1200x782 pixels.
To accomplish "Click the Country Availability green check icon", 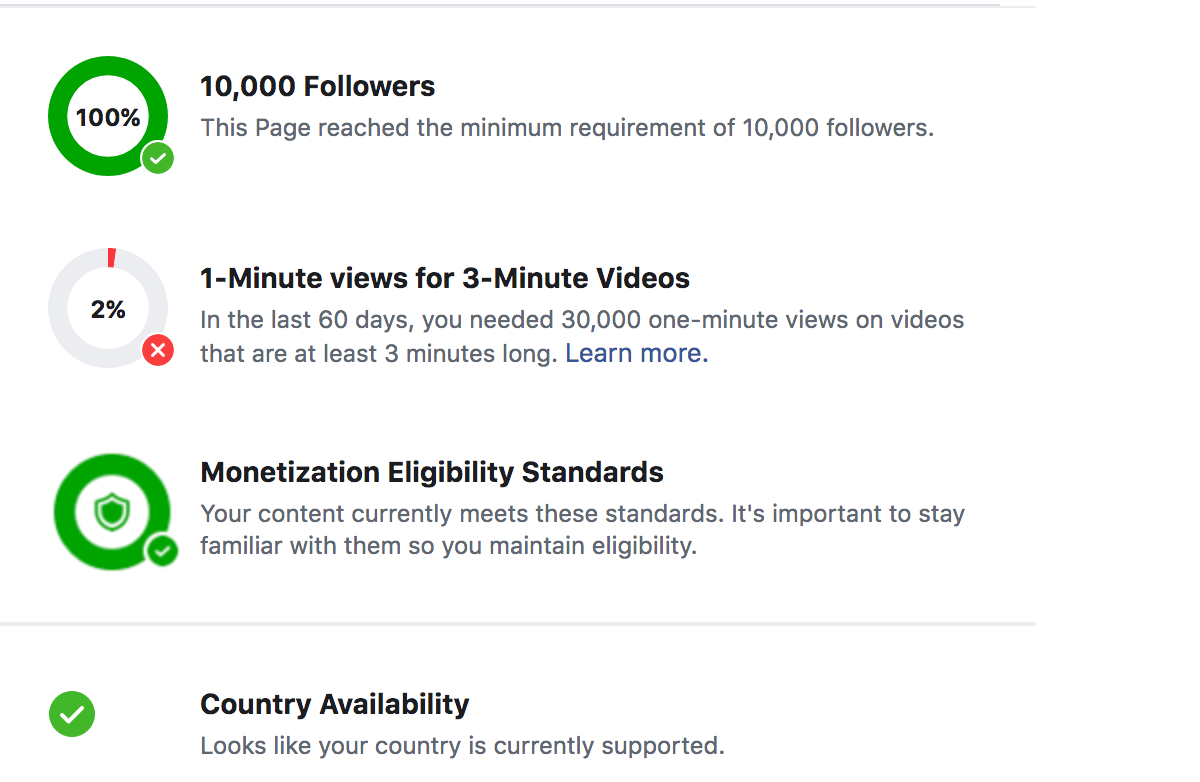I will 72,714.
